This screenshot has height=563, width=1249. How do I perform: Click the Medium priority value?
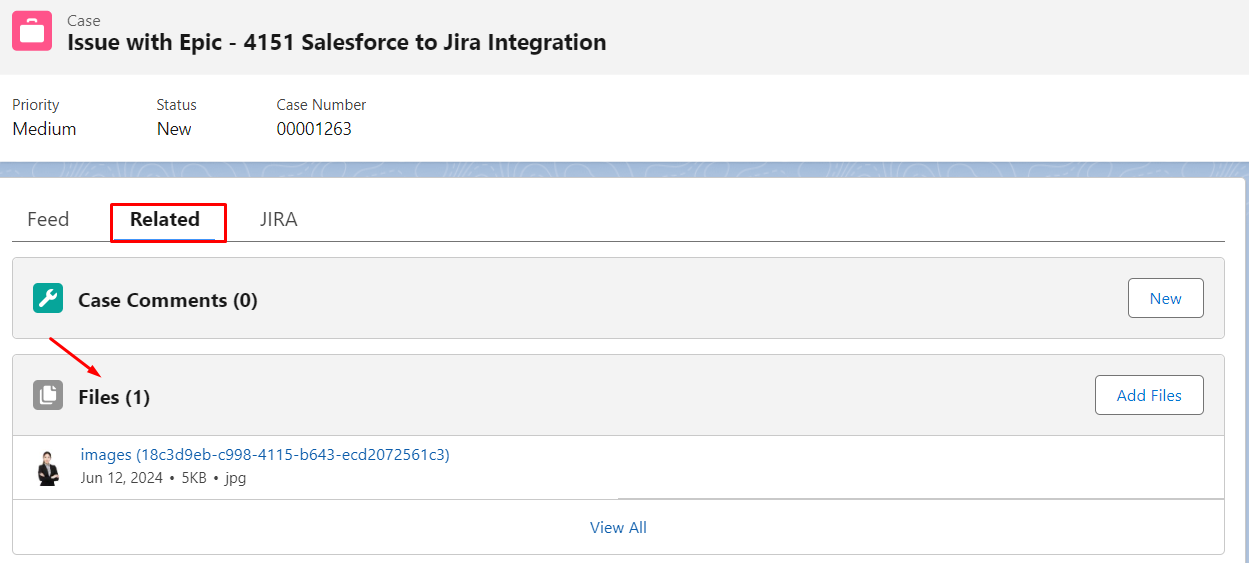(44, 129)
